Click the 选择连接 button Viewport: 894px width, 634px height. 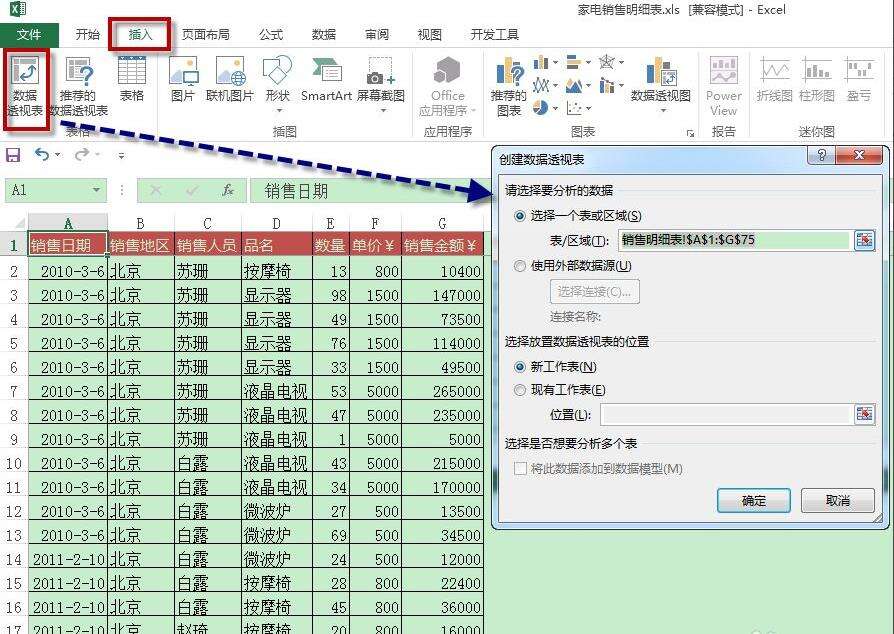pos(594,292)
